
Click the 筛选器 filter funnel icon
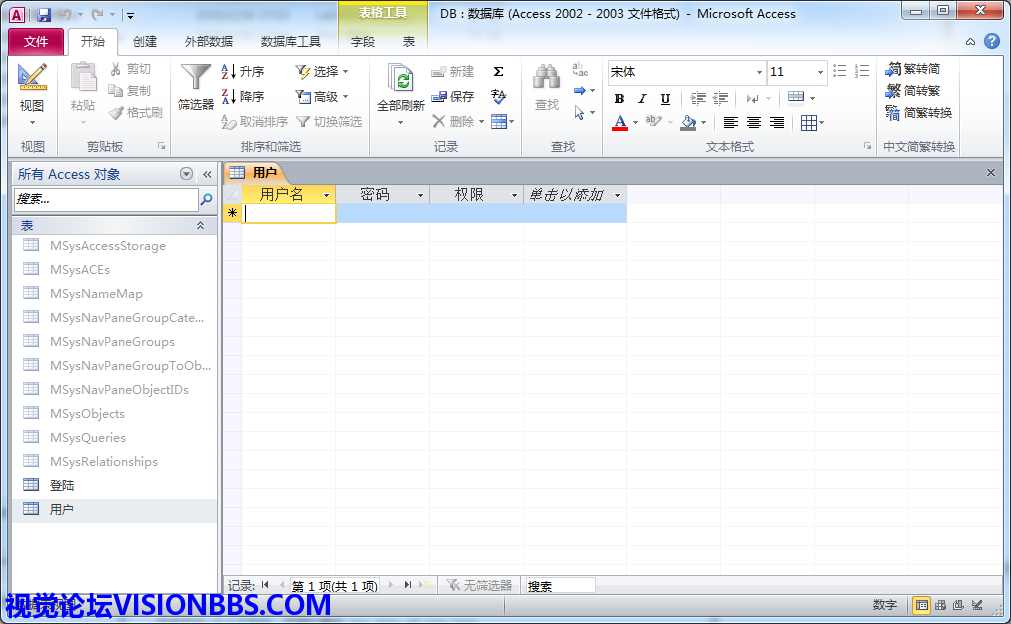[196, 78]
